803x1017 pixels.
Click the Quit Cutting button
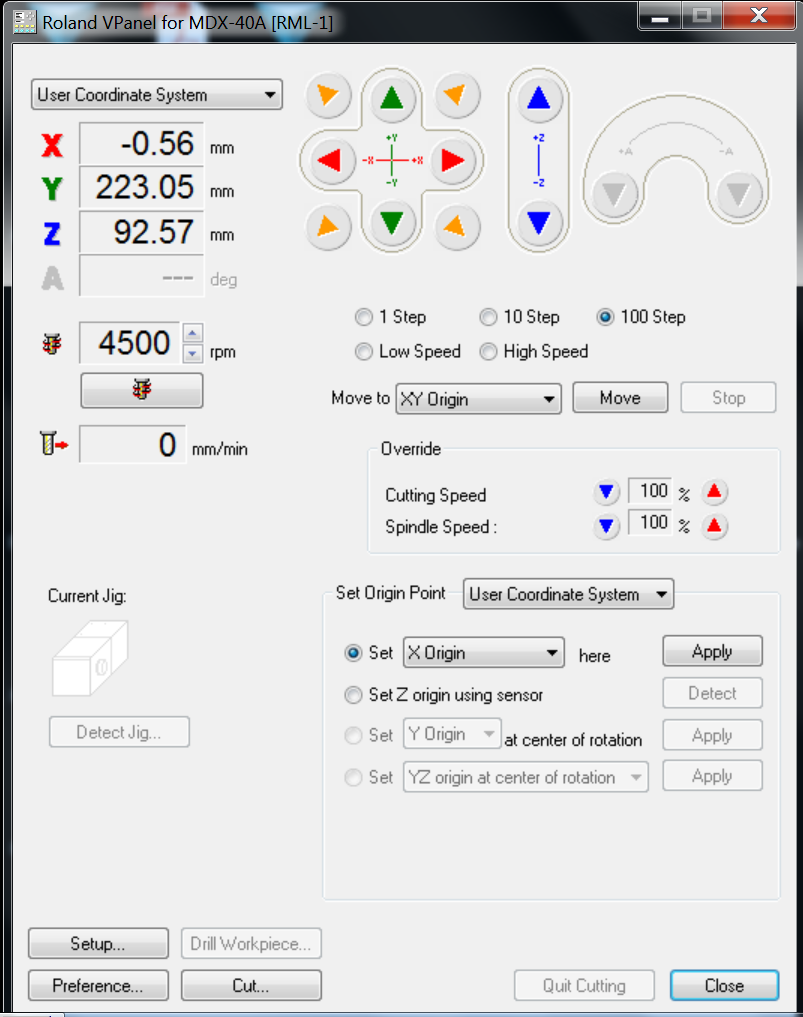tap(584, 986)
